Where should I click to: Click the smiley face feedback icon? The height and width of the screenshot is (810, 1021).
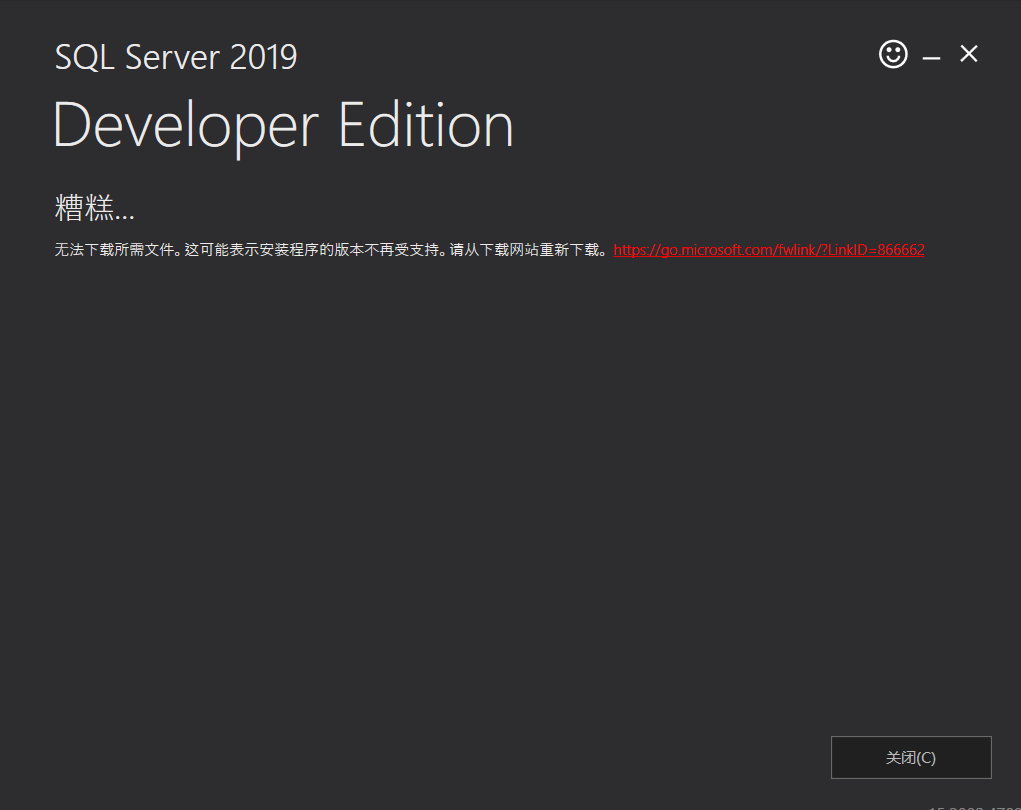[x=893, y=54]
